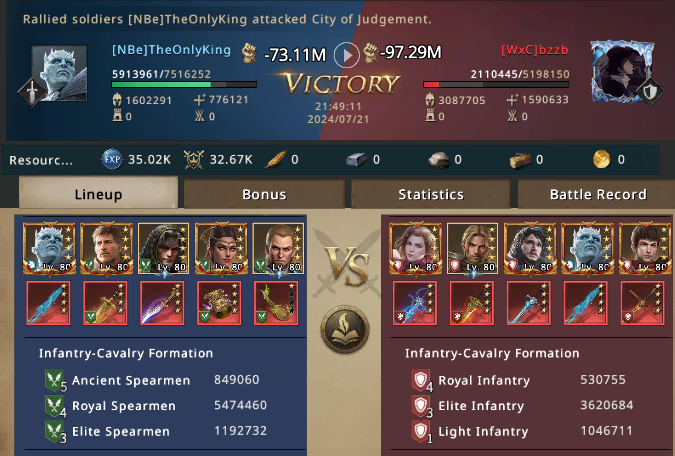Screen dimensions: 675x456
Task: Click the EXP reward icon
Action: coord(112,159)
